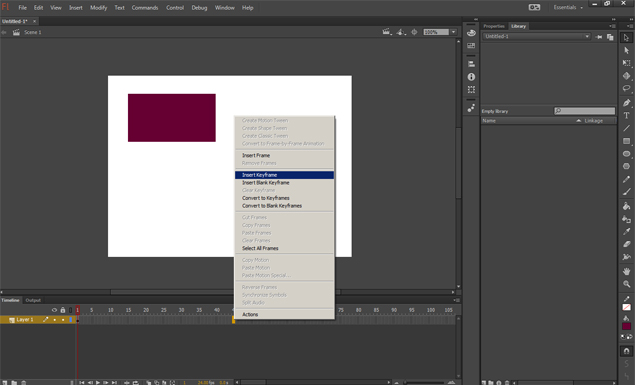Select the Free Transform tool

pos(626,63)
